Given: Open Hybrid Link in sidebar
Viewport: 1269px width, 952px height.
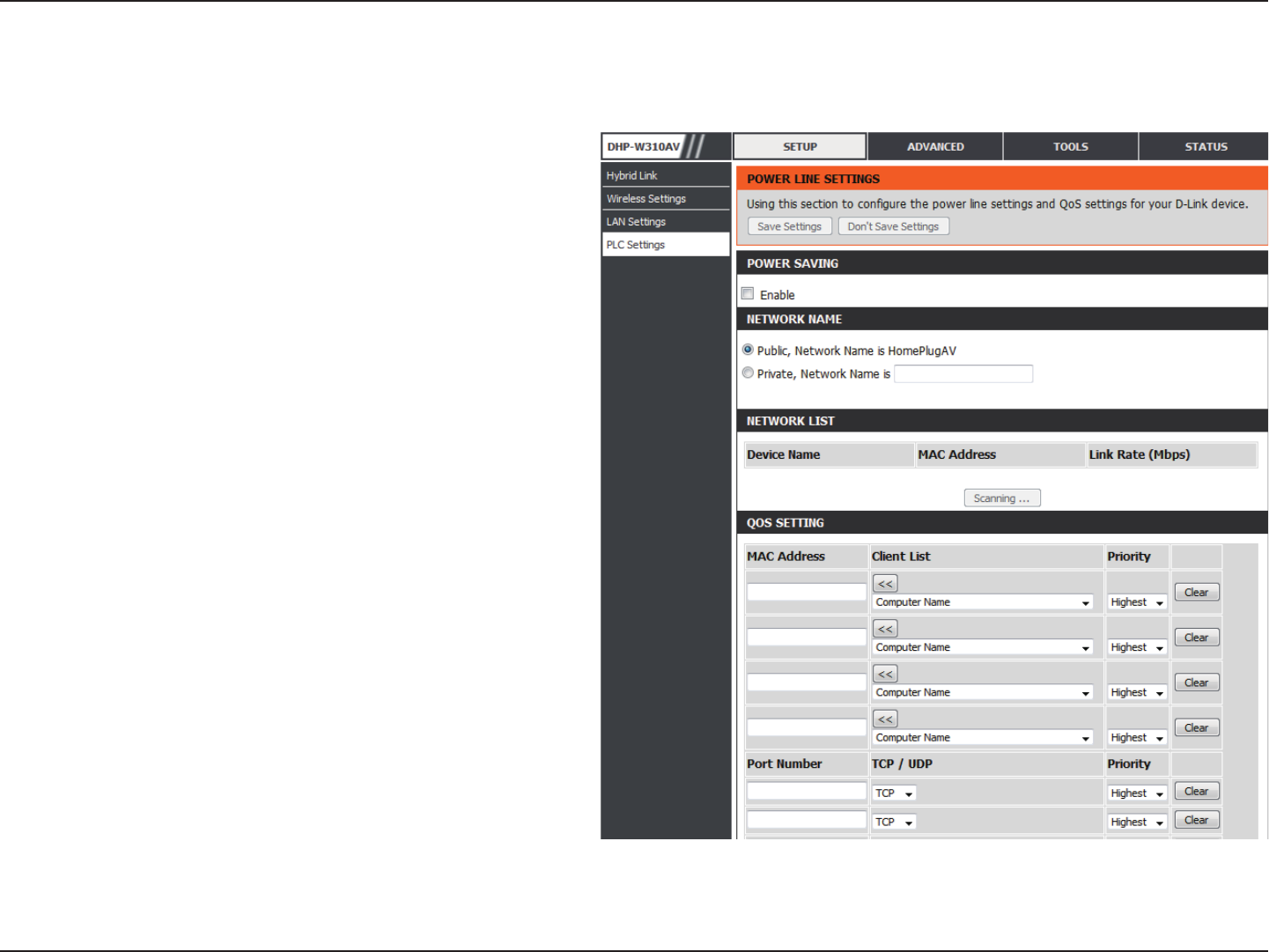Looking at the screenshot, I should pyautogui.click(x=666, y=175).
